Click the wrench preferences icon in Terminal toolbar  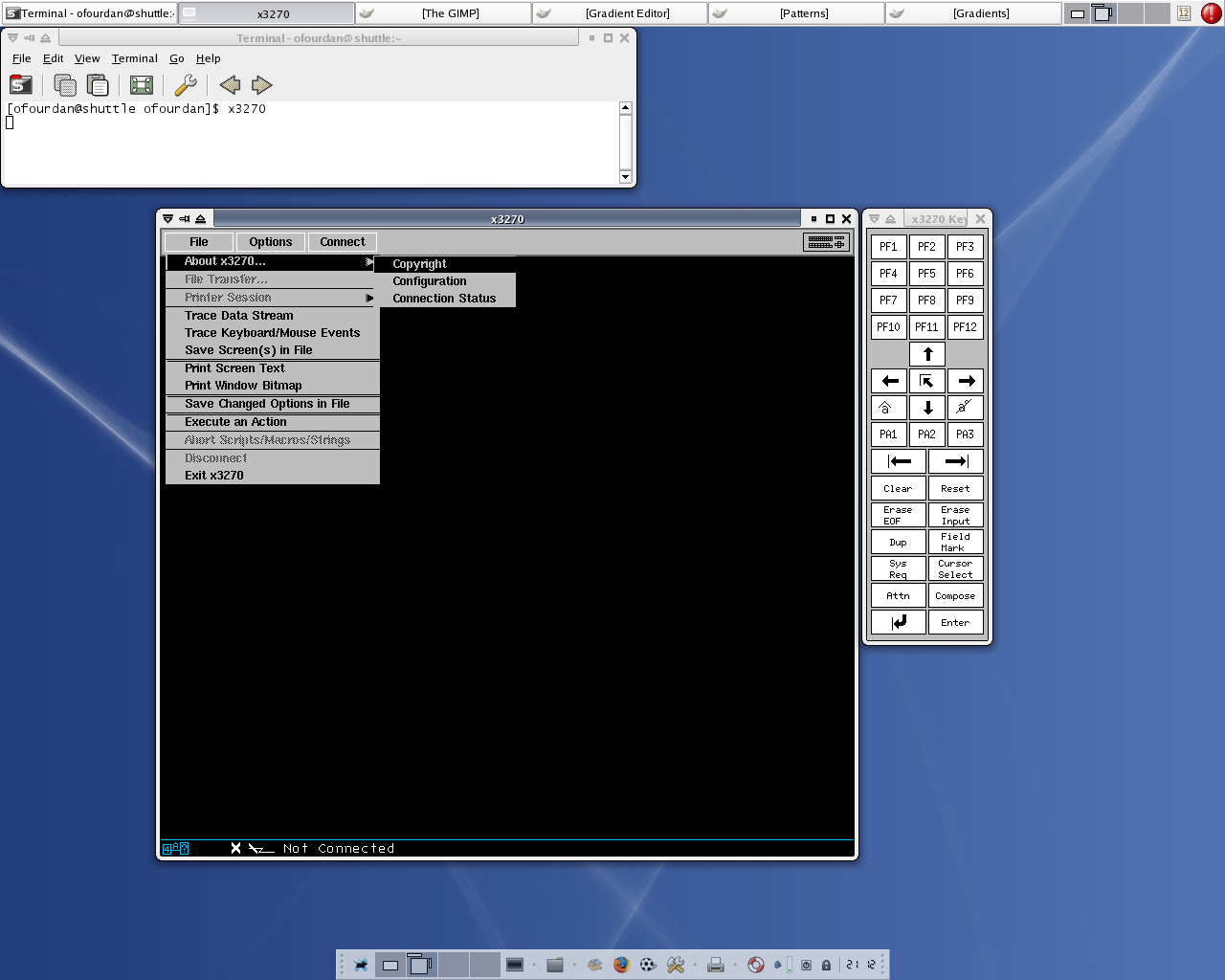pyautogui.click(x=186, y=85)
